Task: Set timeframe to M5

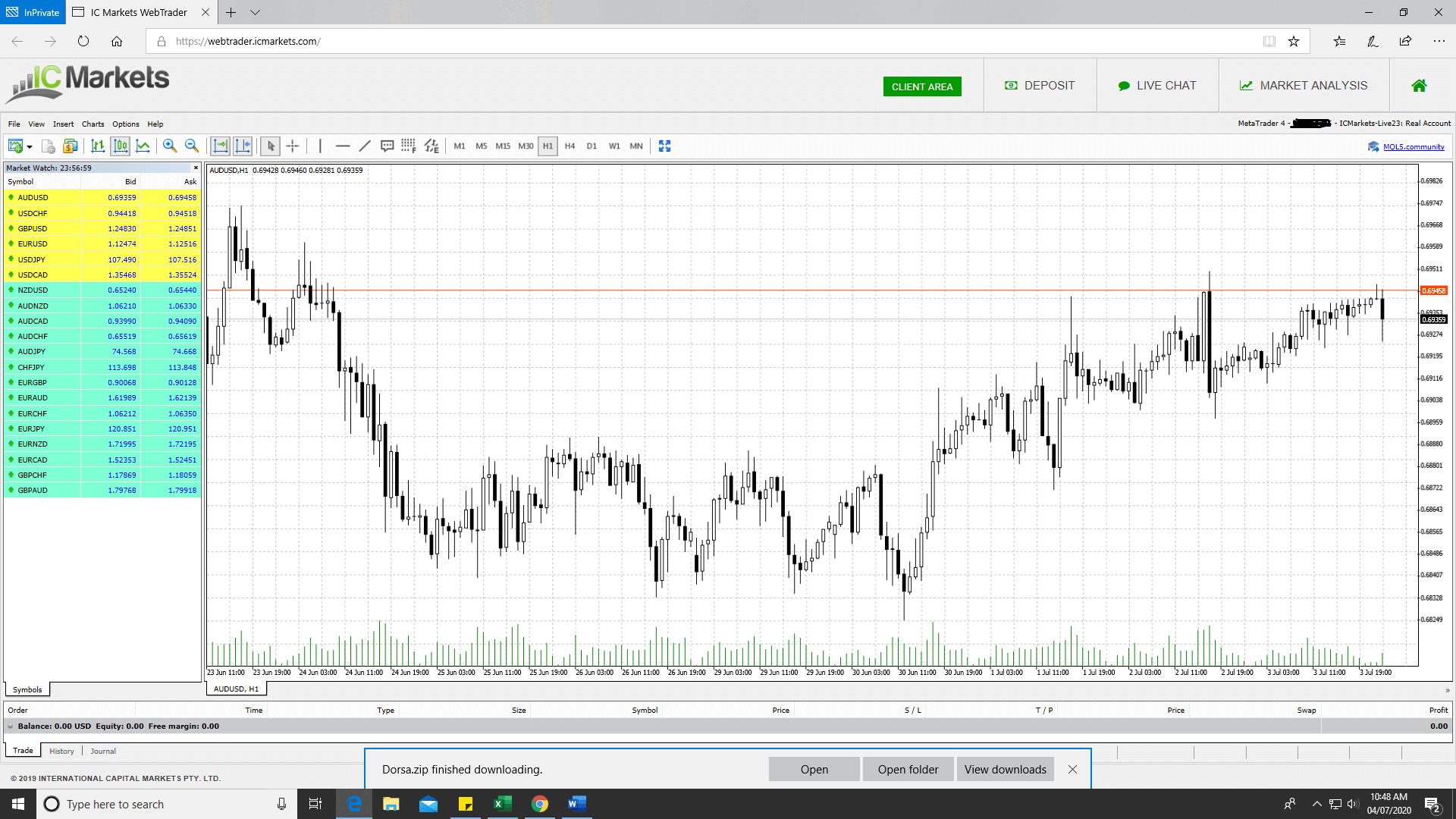Action: [482, 146]
